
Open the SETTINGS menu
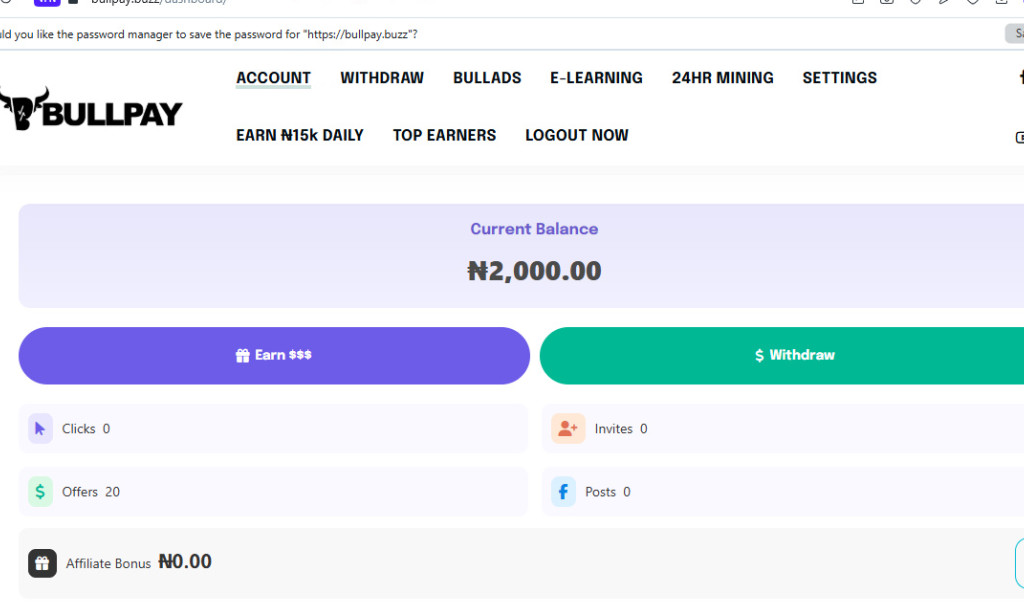(x=839, y=77)
